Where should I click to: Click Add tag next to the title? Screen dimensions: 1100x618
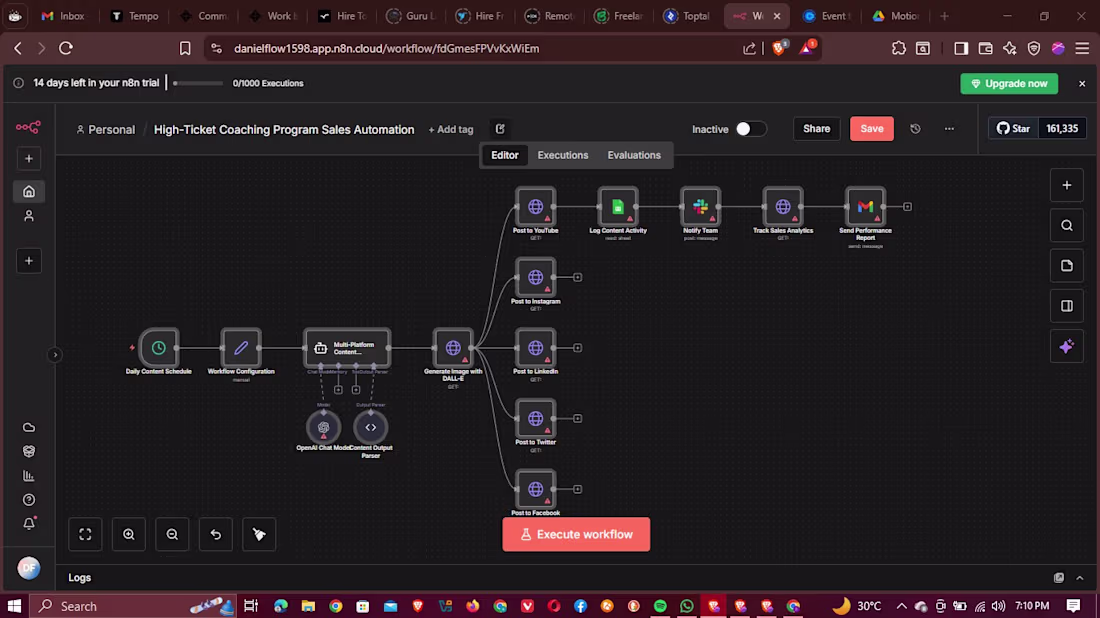coord(450,130)
